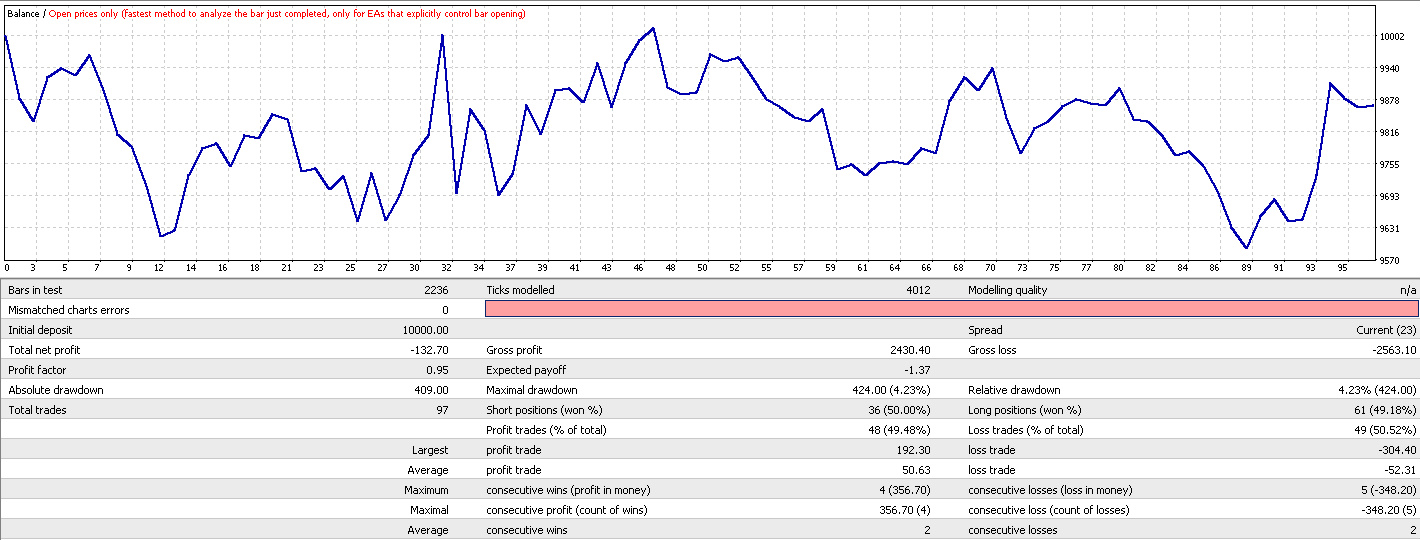Click the Profit factor value 0.95
This screenshot has height=540, width=1420.
[438, 370]
